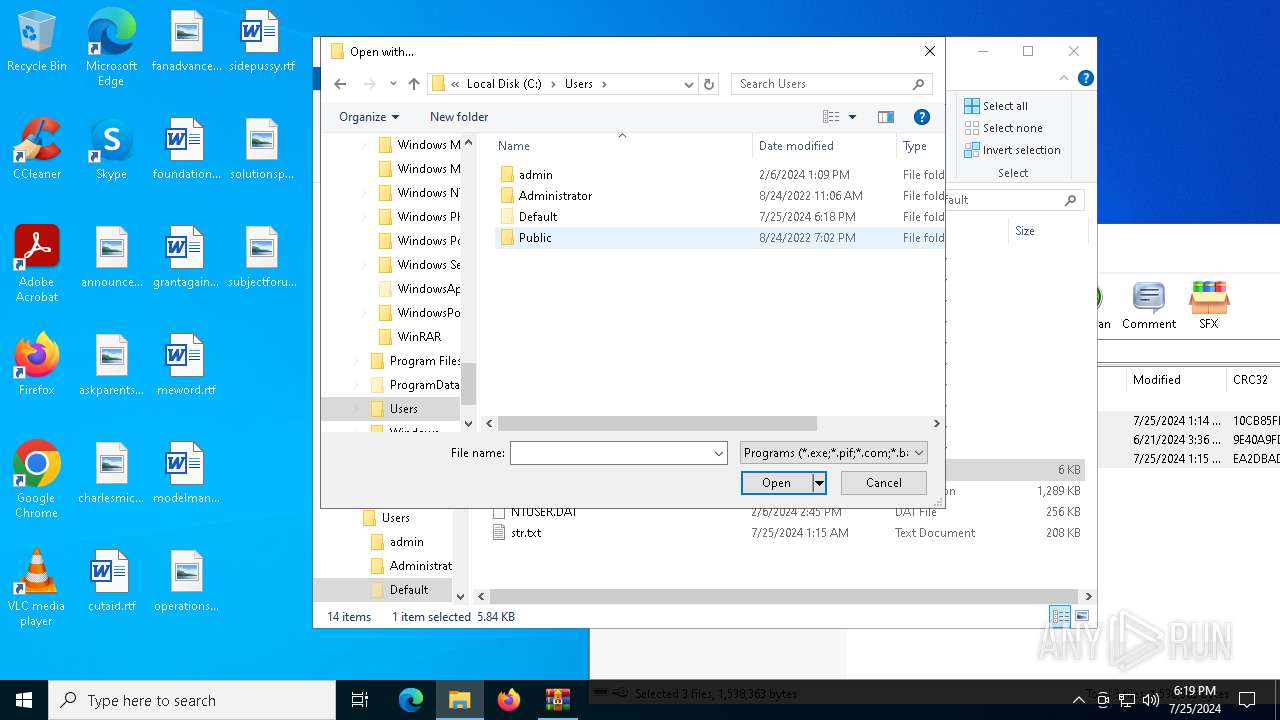1280x720 pixels.
Task: Expand Program Files tree node
Action: click(x=356, y=361)
